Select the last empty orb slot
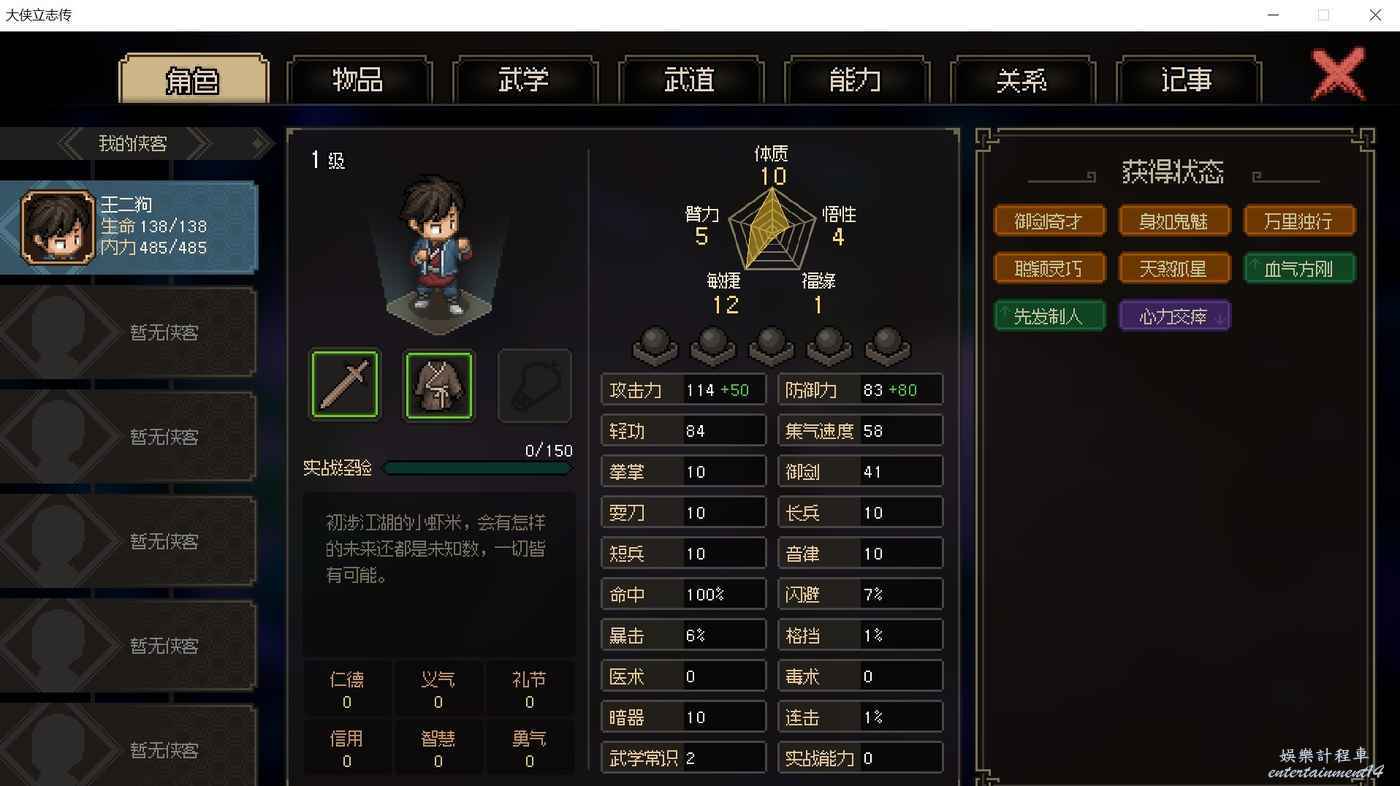This screenshot has width=1400, height=786. pos(887,346)
